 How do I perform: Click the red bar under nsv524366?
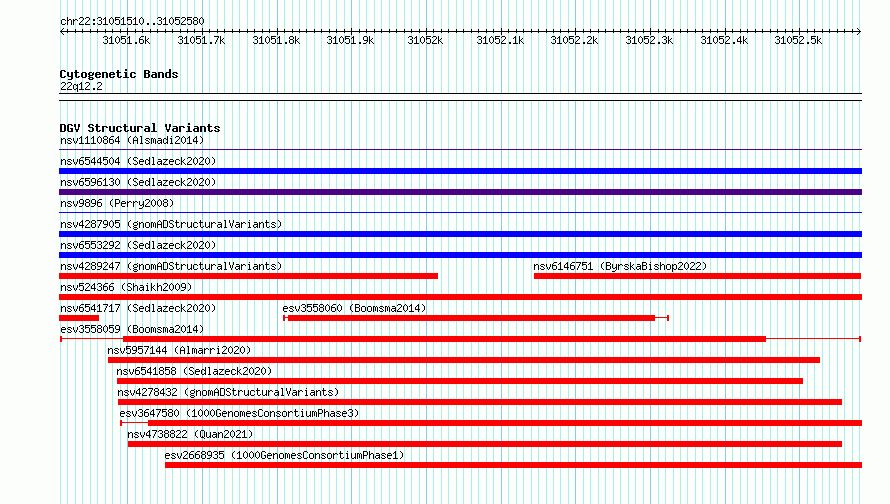tap(460, 297)
